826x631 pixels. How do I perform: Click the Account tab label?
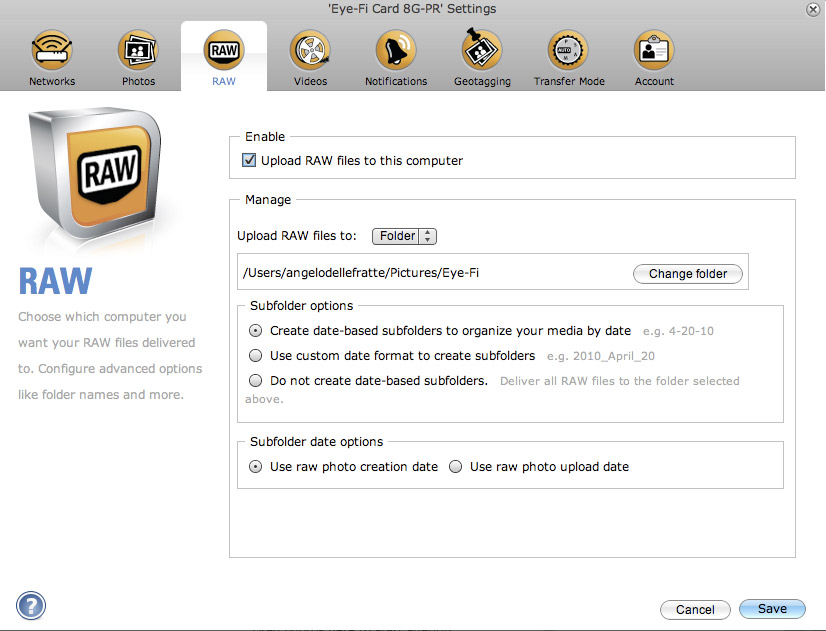(654, 81)
